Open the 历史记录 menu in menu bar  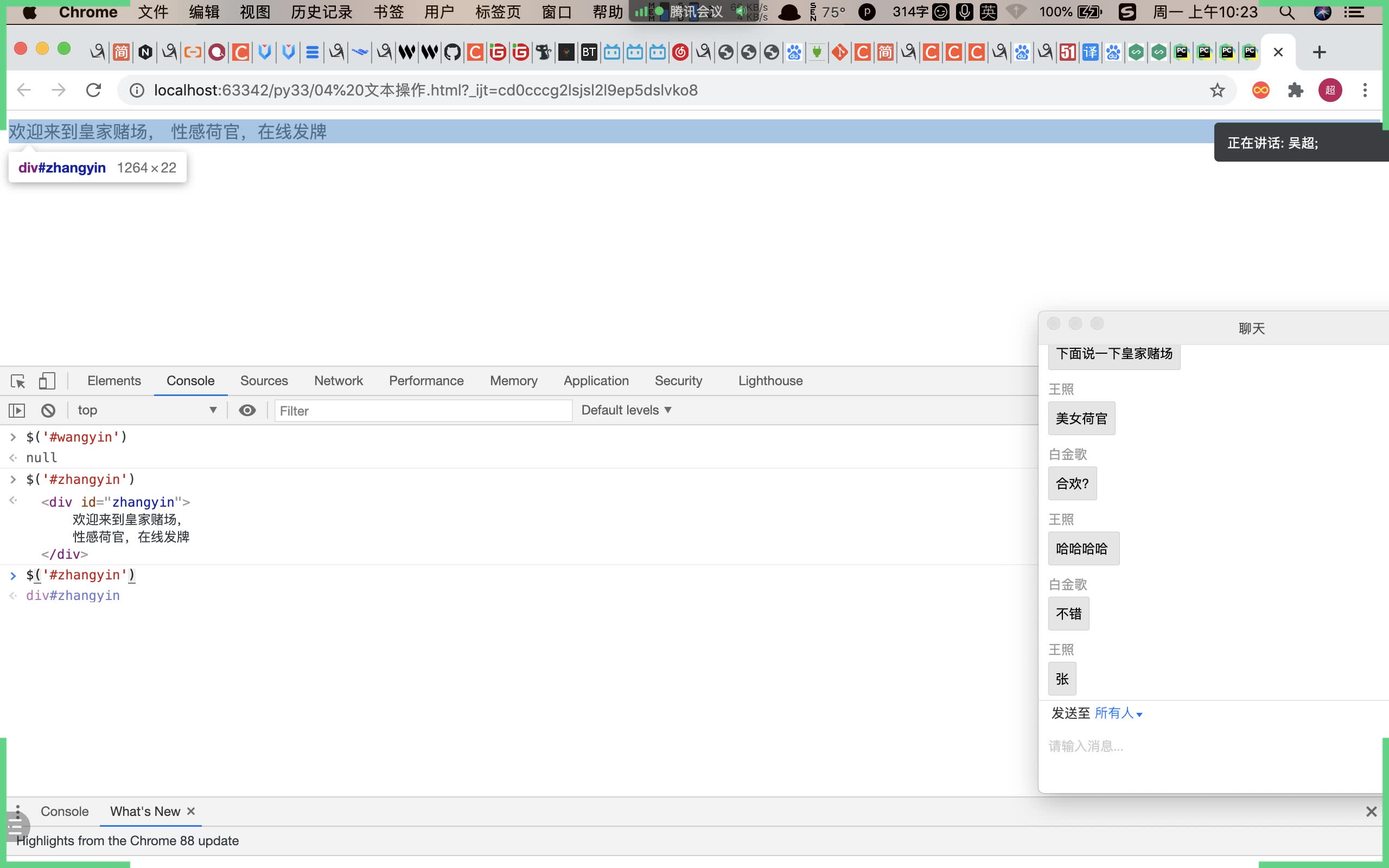321,12
